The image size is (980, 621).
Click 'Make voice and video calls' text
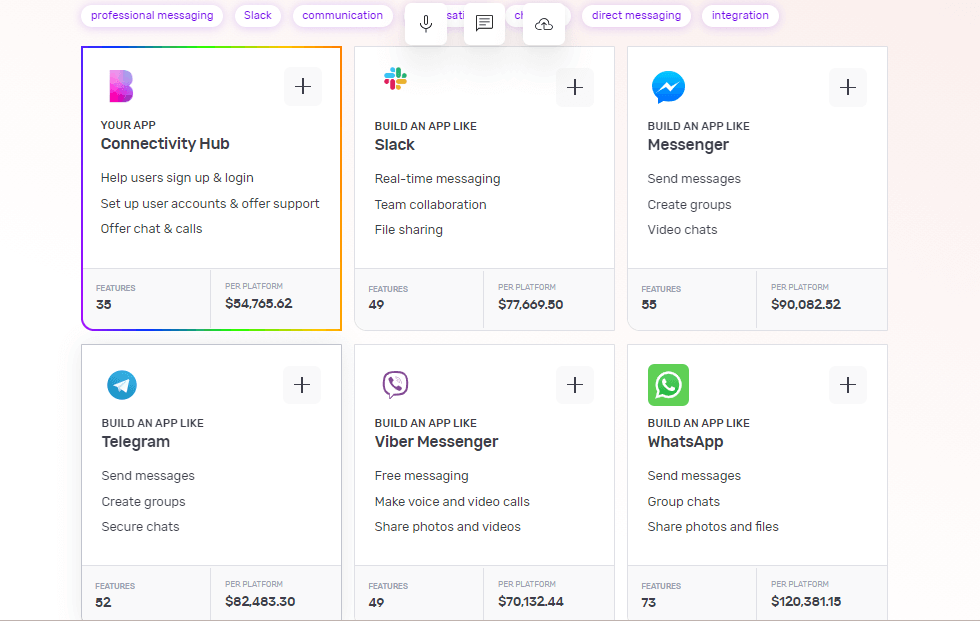[452, 502]
